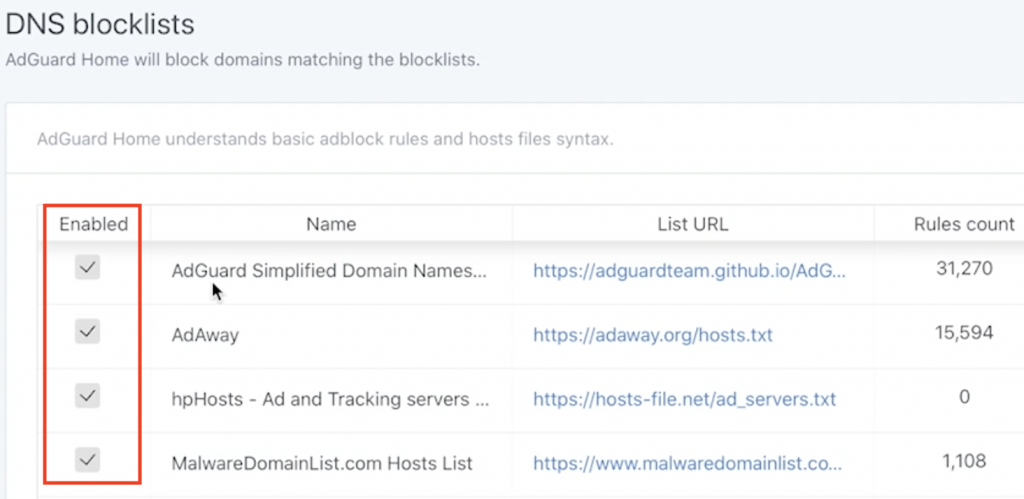
Task: Click the 0 rules count for hpHosts
Action: (x=965, y=396)
